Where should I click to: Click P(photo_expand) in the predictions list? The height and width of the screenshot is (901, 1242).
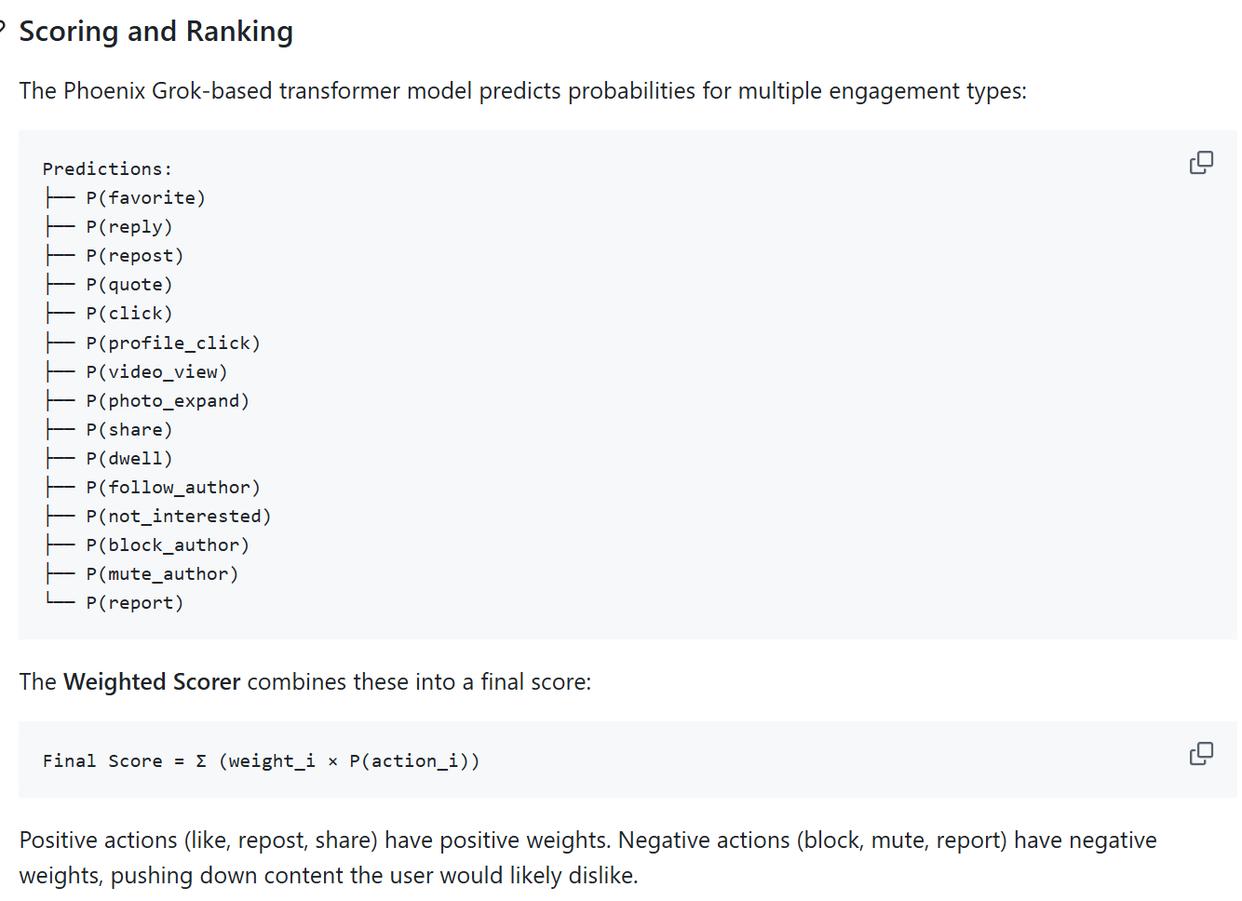tap(167, 401)
